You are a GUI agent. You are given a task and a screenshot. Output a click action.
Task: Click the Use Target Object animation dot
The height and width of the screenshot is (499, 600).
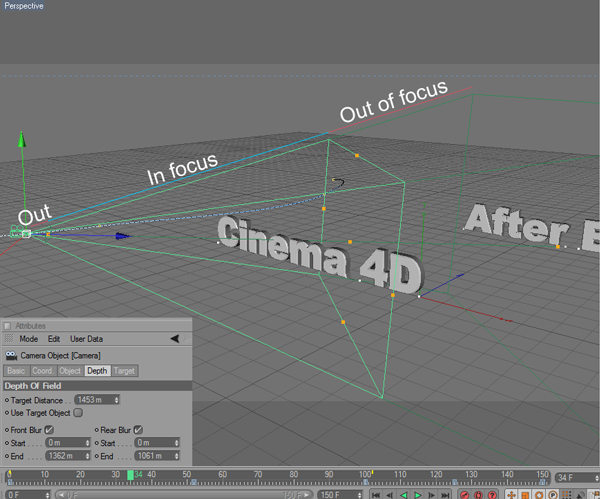coord(7,413)
